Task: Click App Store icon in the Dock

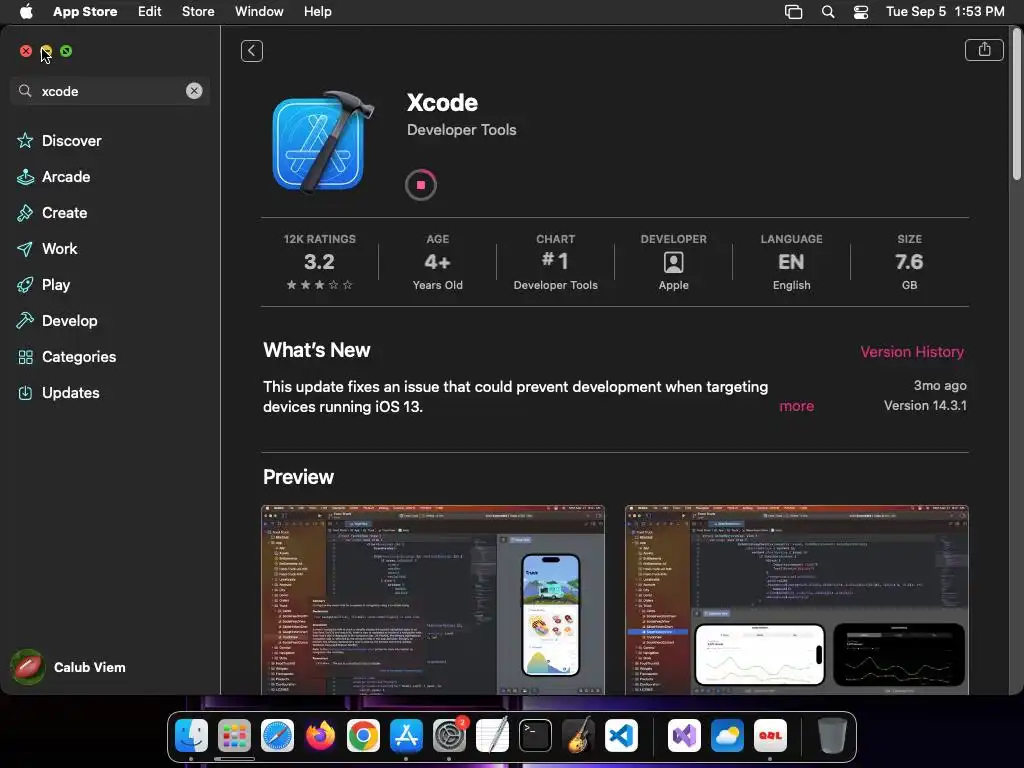Action: coord(406,736)
